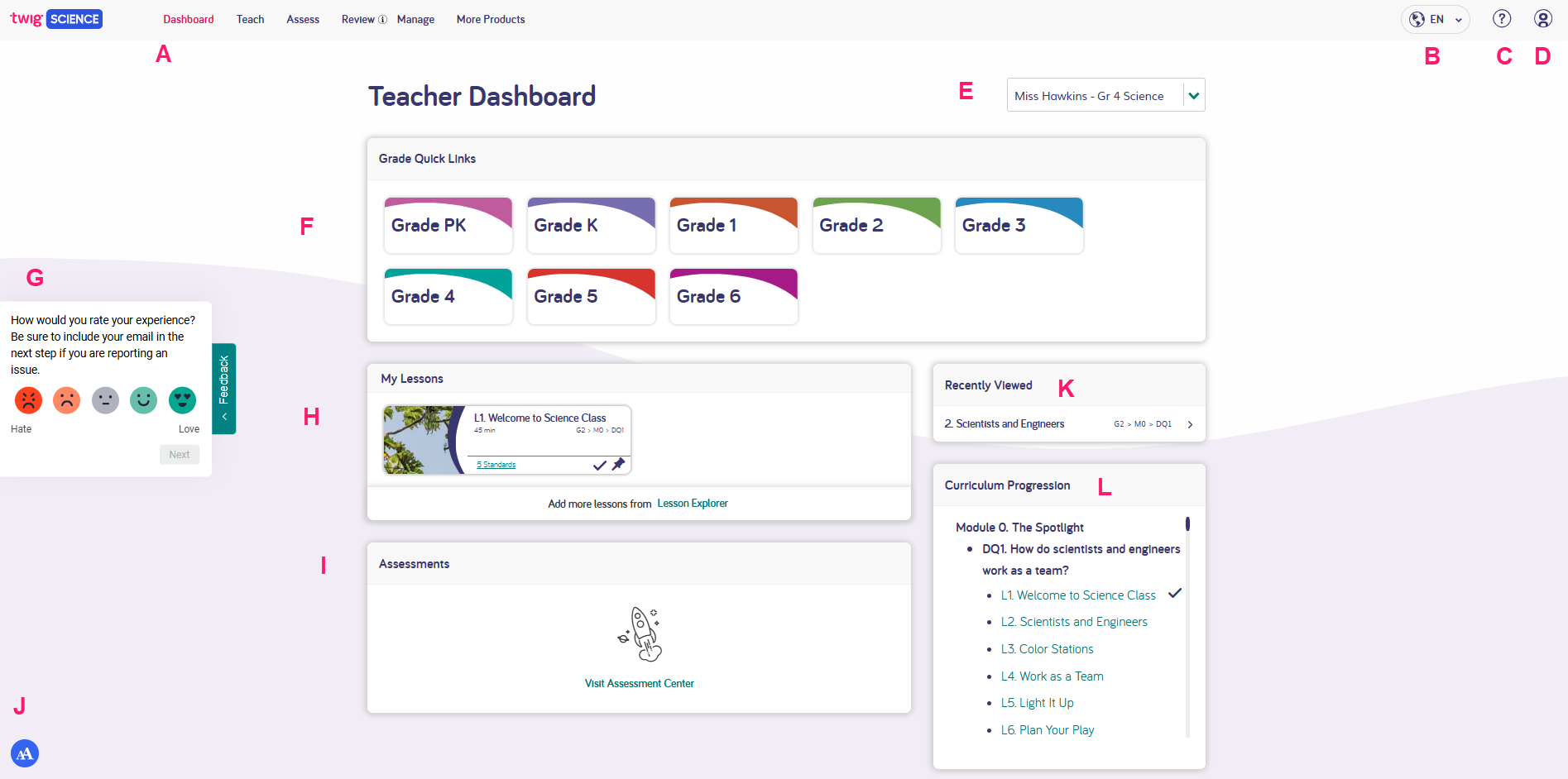The width and height of the screenshot is (1568, 779).
Task: Open the Teach menu
Action: coord(251,19)
